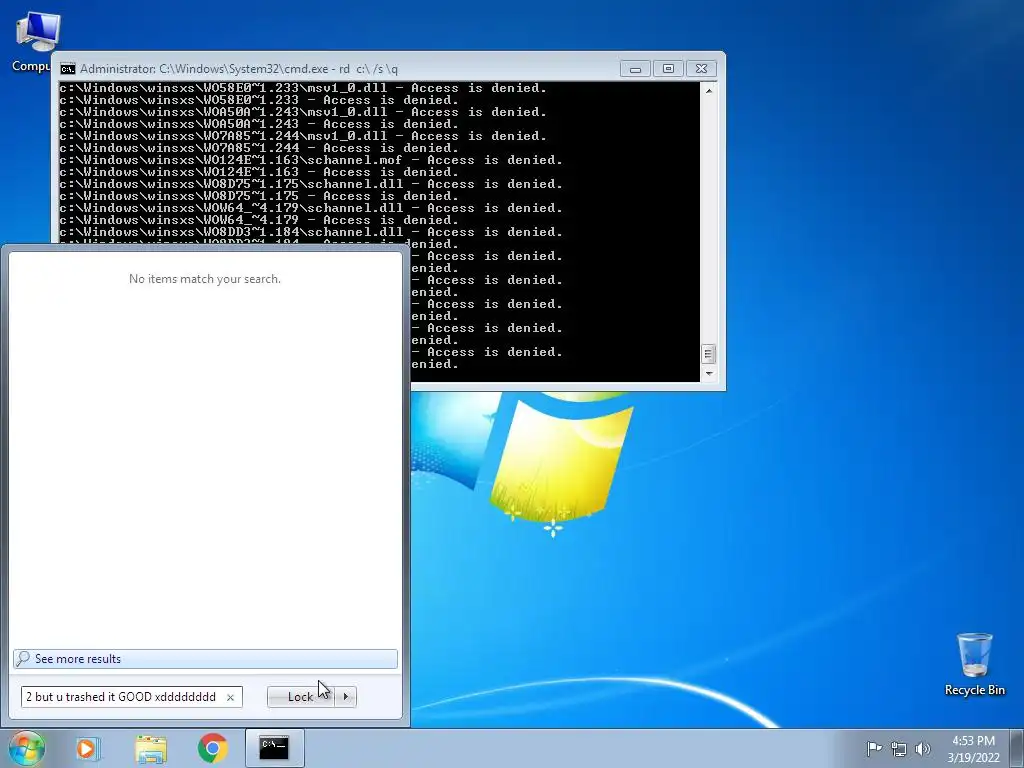This screenshot has width=1024, height=768.
Task: Click the Action Center flag icon
Action: point(874,748)
